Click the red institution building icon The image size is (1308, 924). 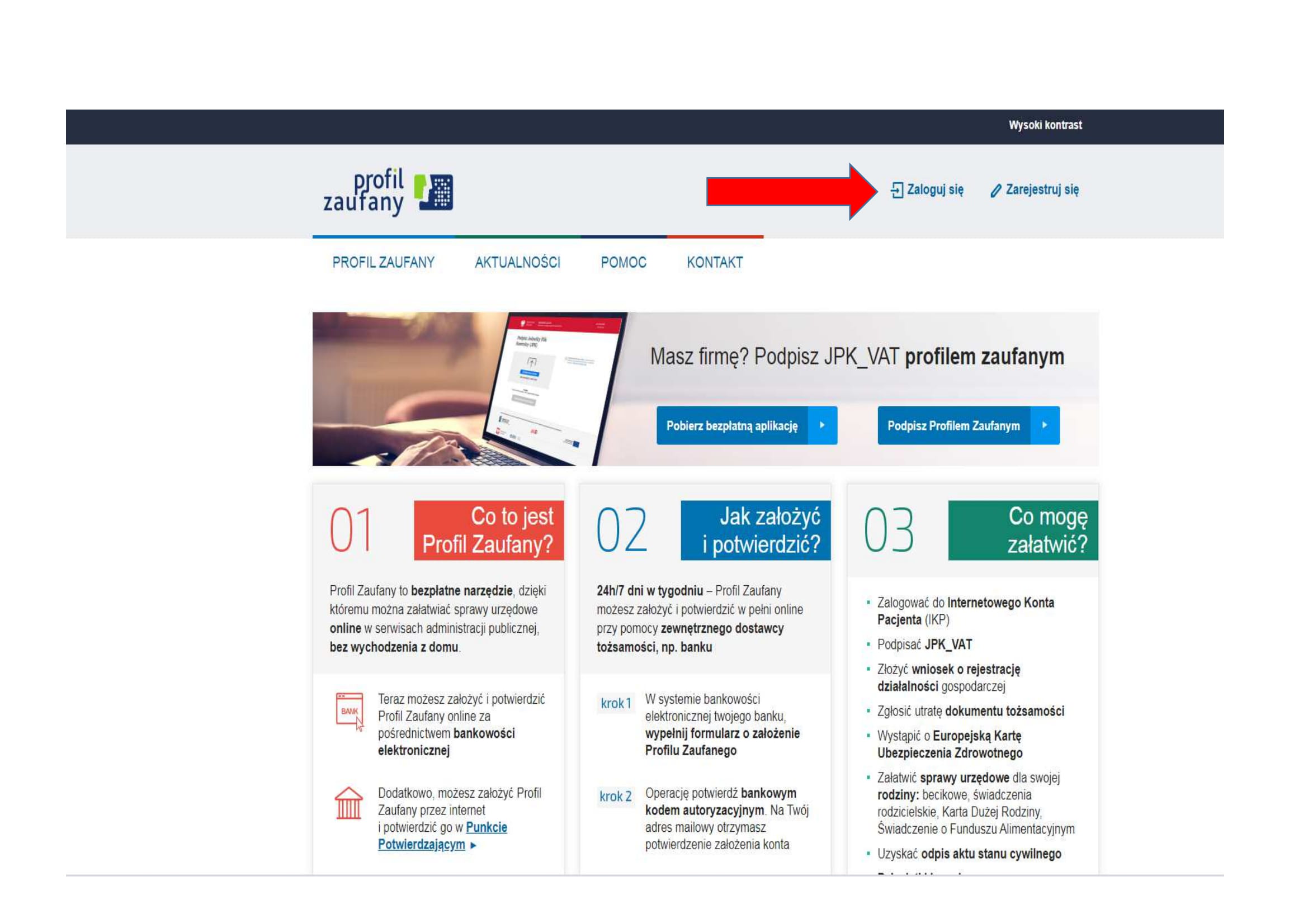pyautogui.click(x=348, y=803)
